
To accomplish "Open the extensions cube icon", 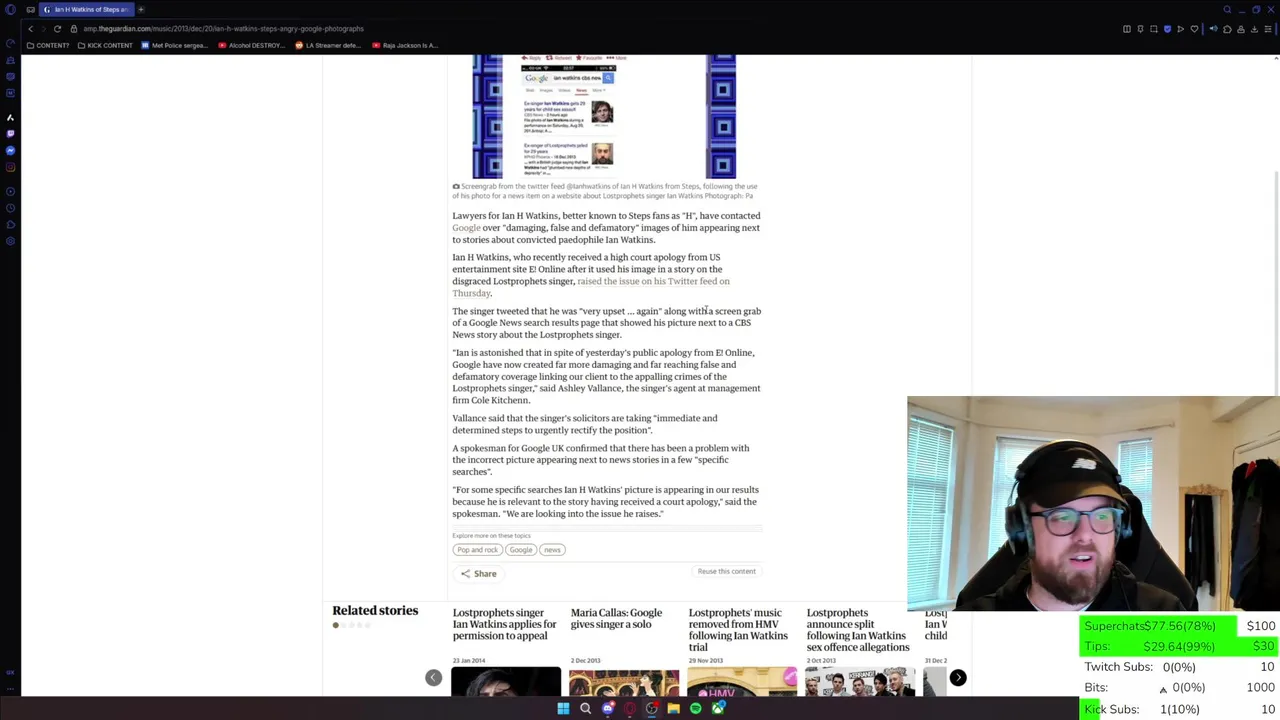I will tap(1227, 29).
